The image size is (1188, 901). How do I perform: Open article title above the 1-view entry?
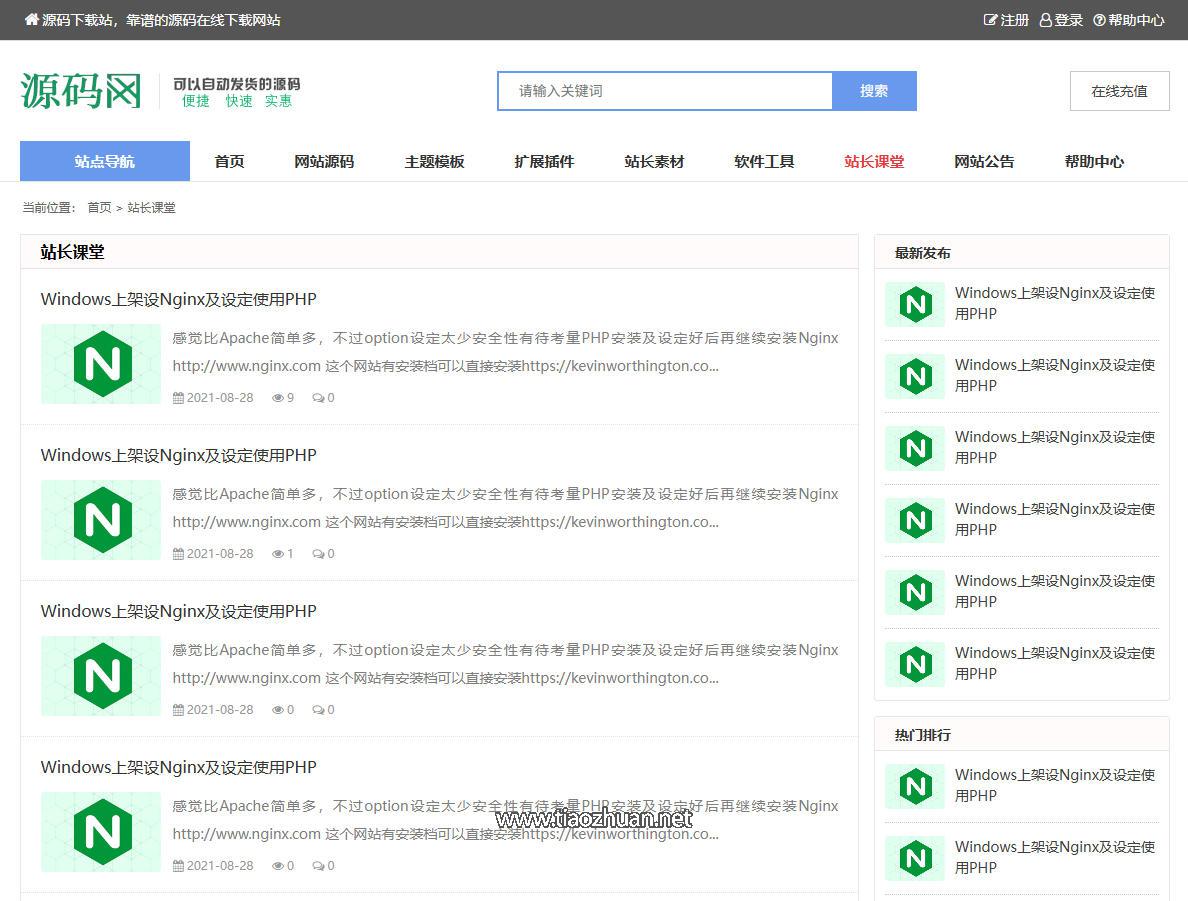tap(179, 455)
